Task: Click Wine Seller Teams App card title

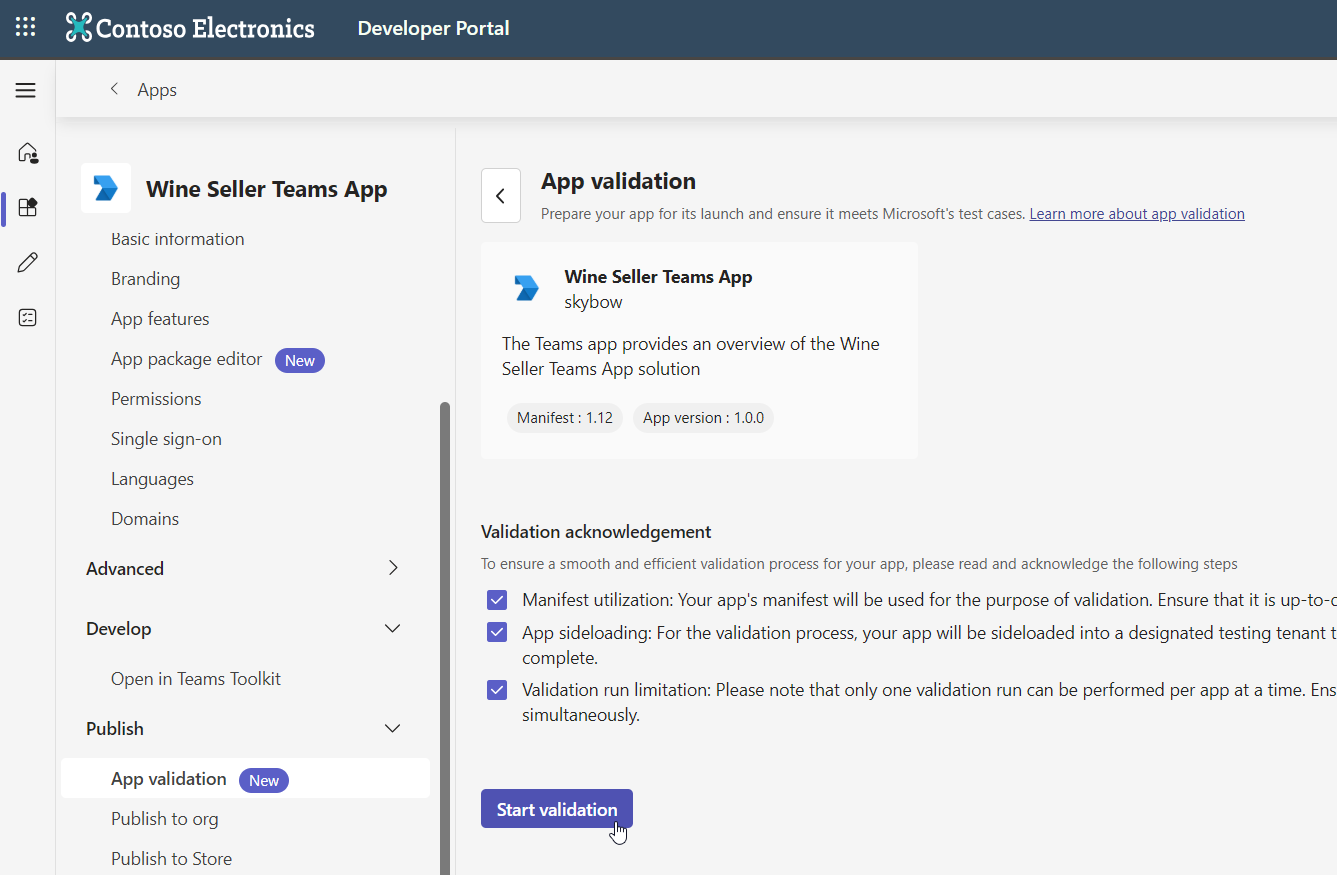Action: (658, 277)
